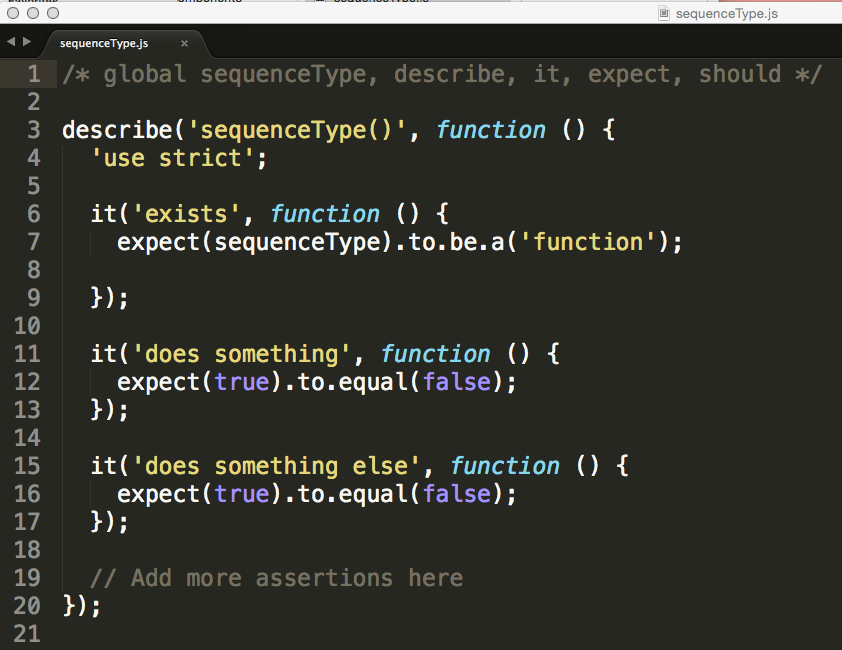The height and width of the screenshot is (650, 842).
Task: Click line number 11 in the gutter
Action: click(x=27, y=354)
